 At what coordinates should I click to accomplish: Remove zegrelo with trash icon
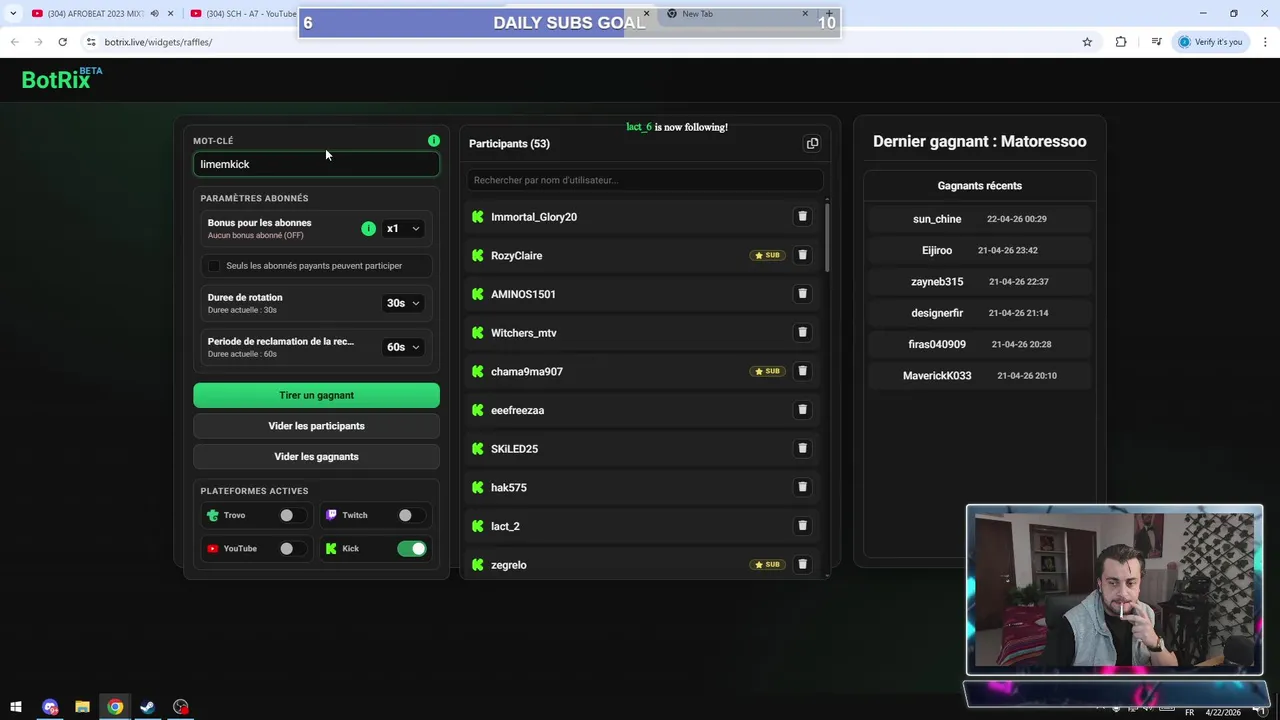click(802, 564)
